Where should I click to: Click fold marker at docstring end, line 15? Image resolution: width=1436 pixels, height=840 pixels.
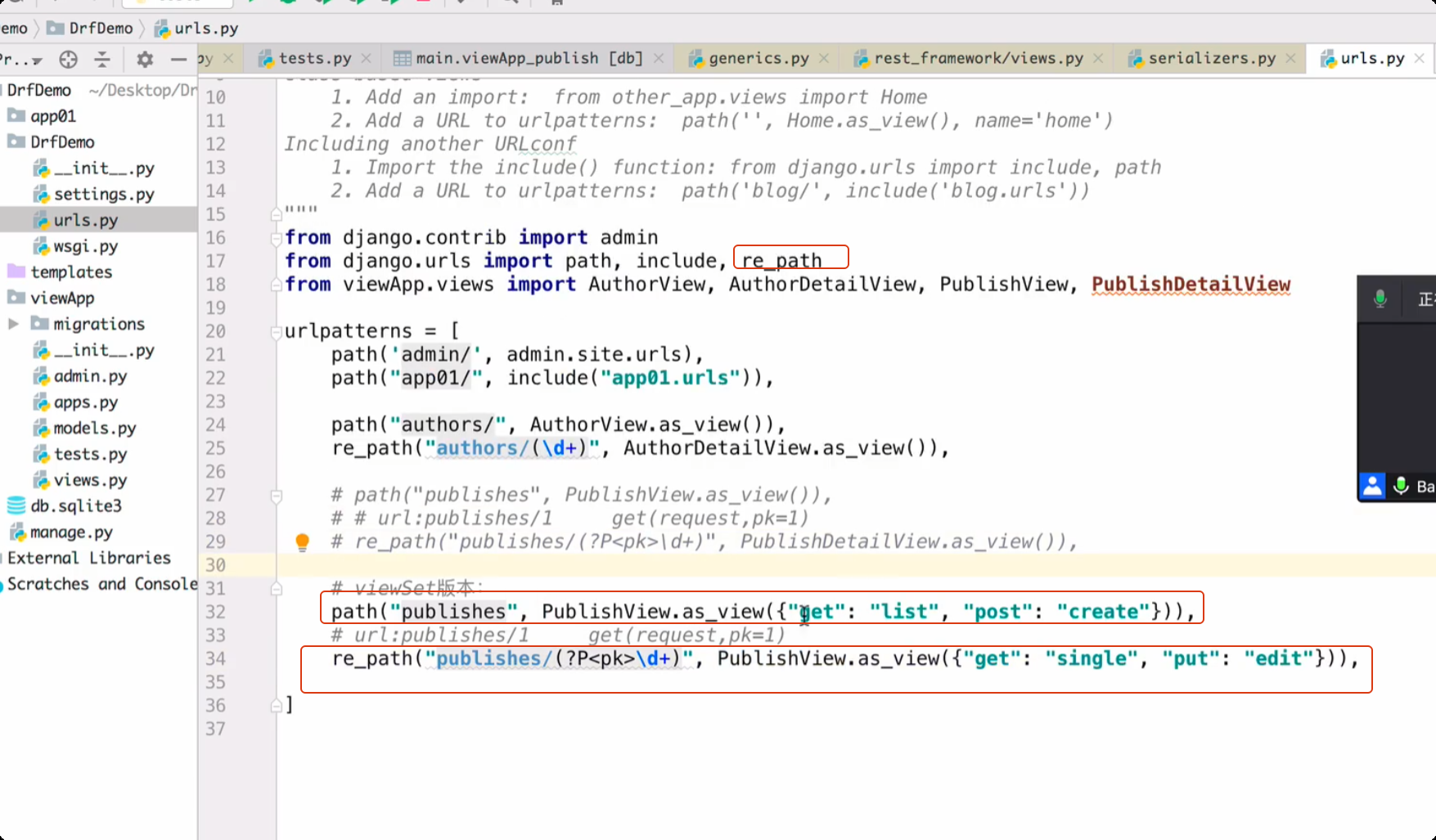[277, 214]
